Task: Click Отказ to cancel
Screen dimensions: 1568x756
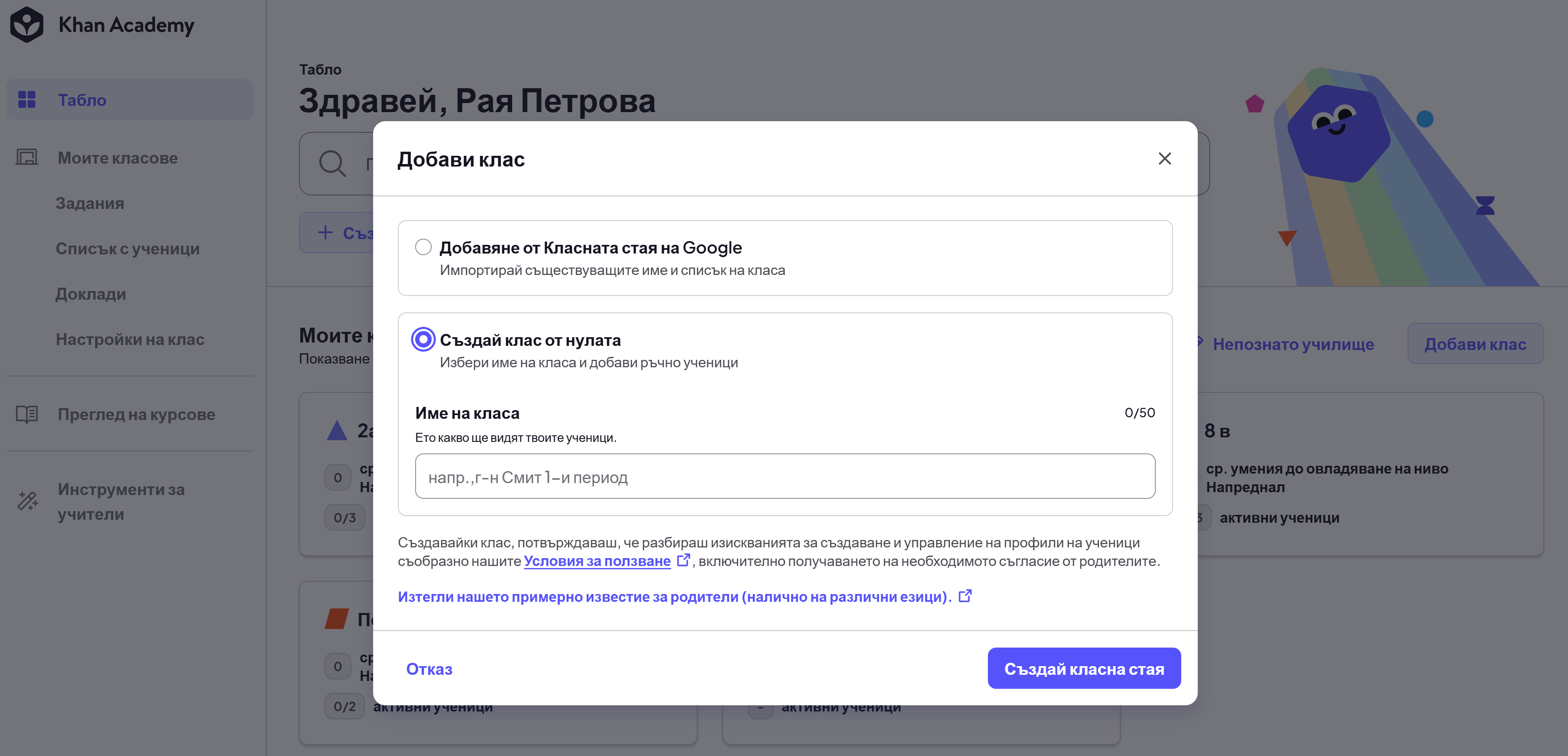Action: 429,669
